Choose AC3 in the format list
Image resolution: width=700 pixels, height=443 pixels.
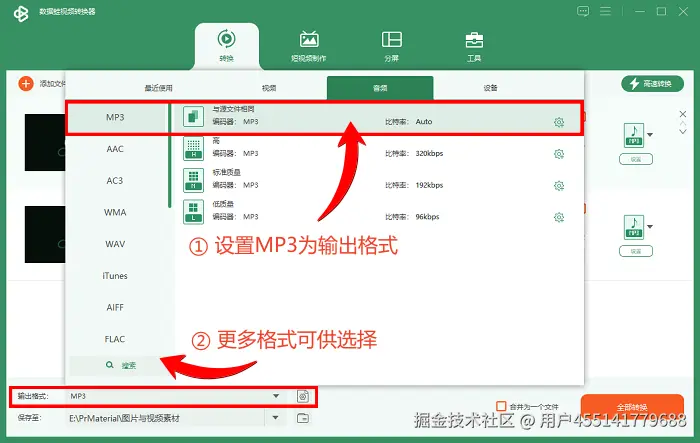click(x=115, y=181)
